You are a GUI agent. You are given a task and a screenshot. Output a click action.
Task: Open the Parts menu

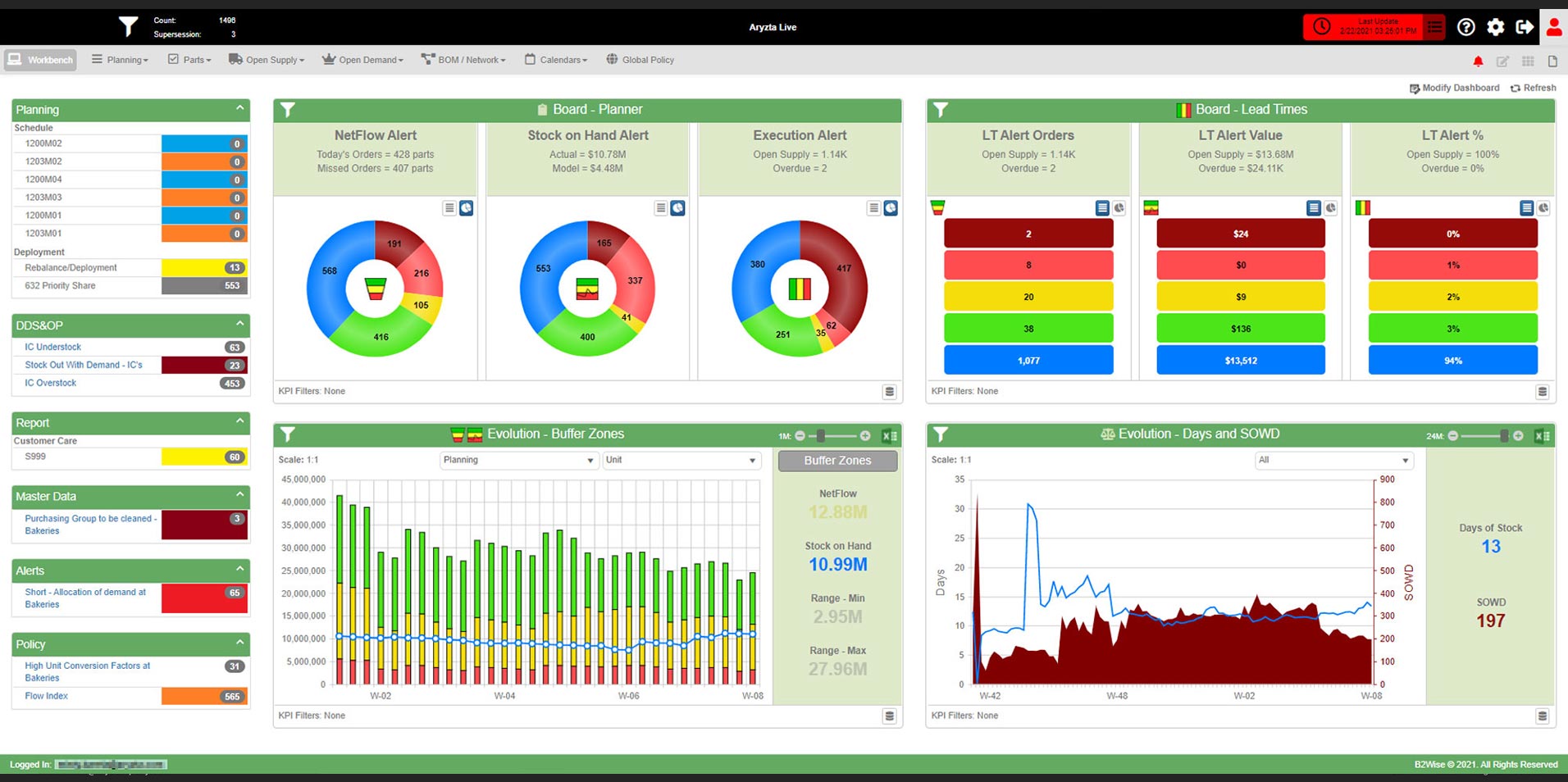pyautogui.click(x=189, y=60)
